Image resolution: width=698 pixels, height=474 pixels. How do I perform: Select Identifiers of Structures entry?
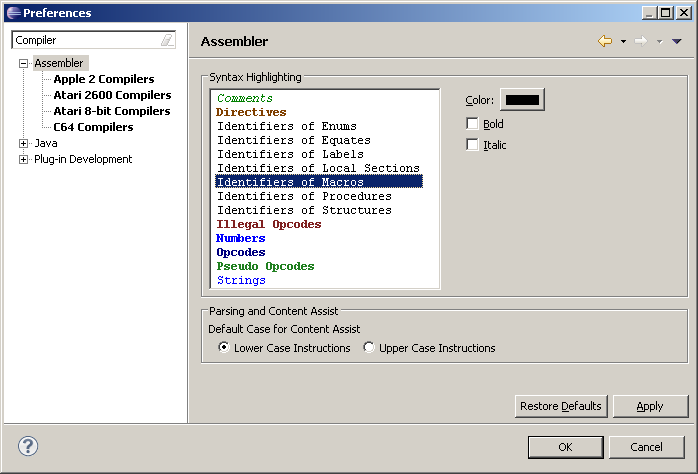(x=304, y=210)
